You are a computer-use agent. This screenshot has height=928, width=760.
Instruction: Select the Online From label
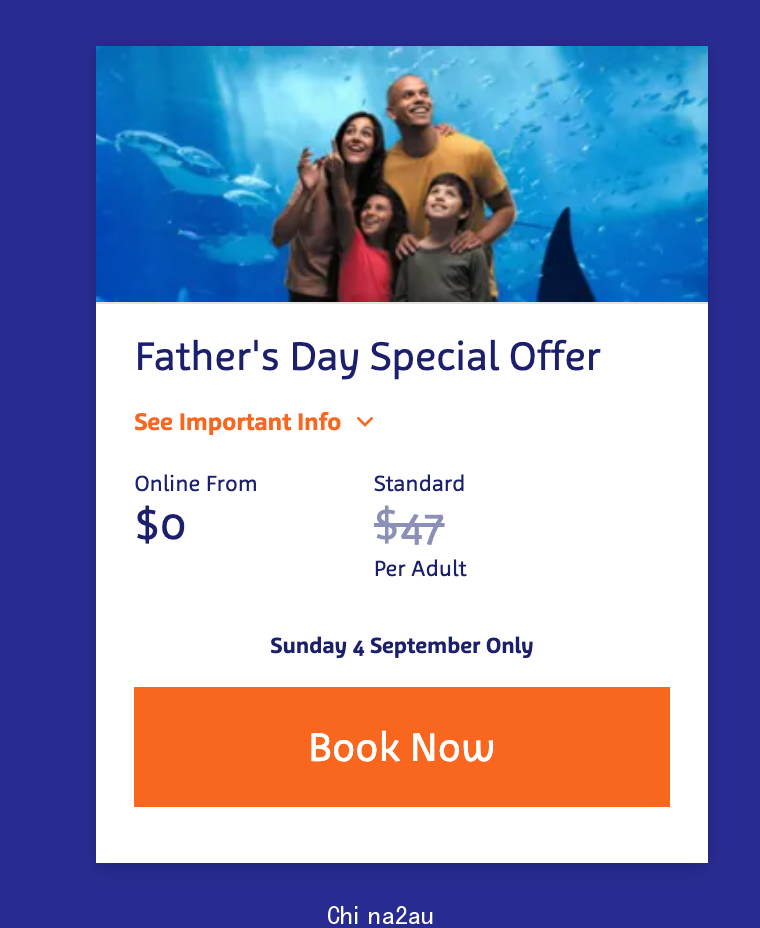point(196,484)
